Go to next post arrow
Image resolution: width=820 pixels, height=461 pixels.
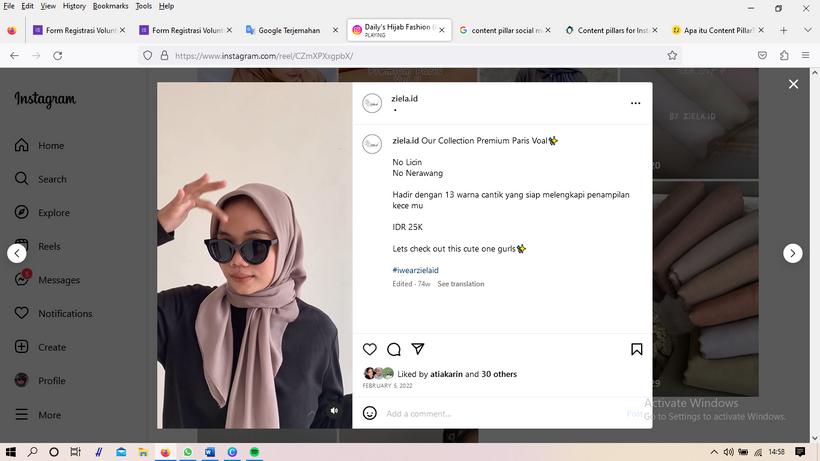pyautogui.click(x=793, y=253)
